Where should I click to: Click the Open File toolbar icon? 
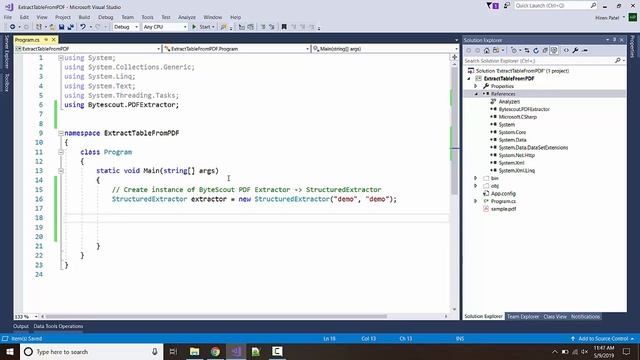click(x=52, y=27)
